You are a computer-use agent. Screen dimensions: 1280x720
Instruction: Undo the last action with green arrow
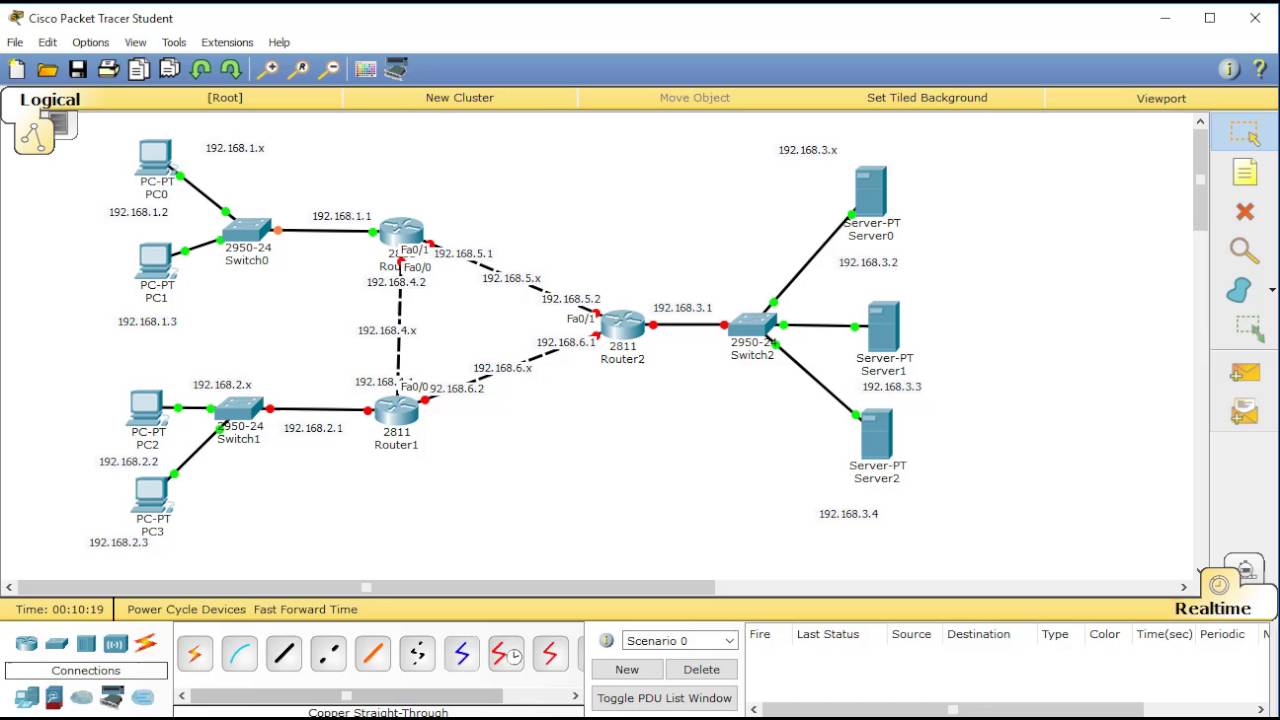click(201, 69)
